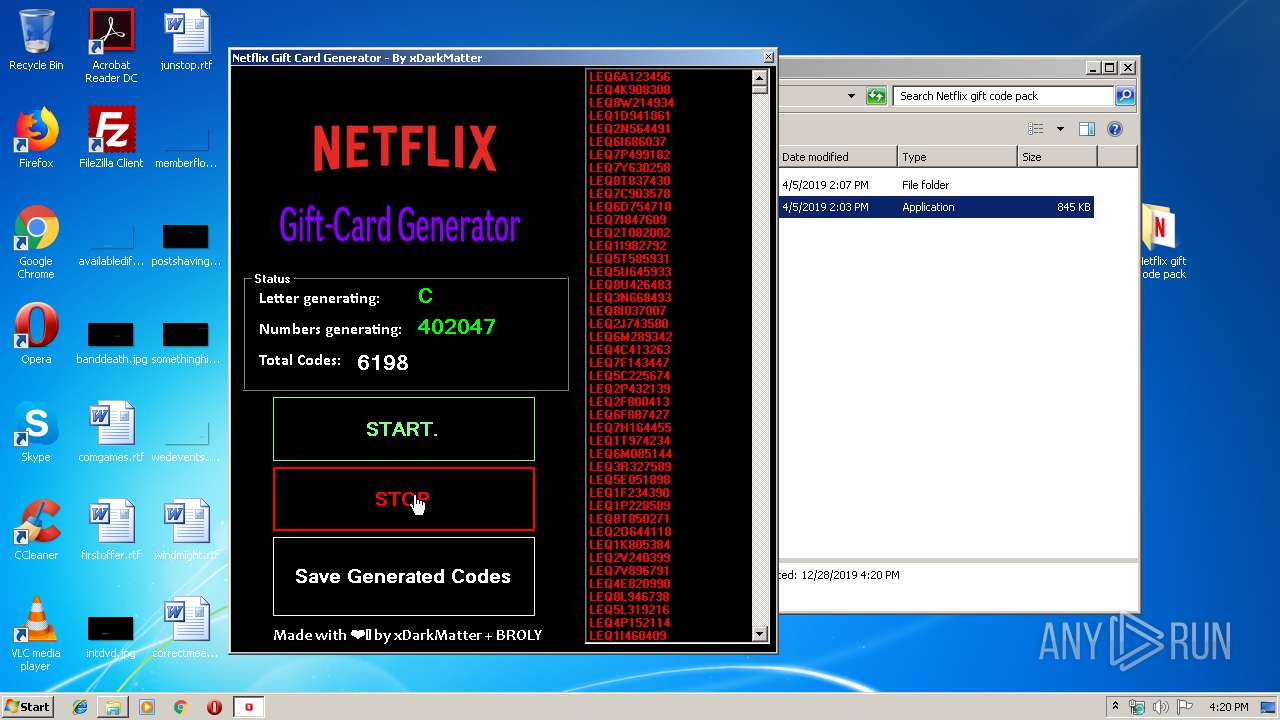Viewport: 1280px width, 720px height.
Task: Expand the Explorer view options dropdown arrow
Action: tap(1060, 129)
